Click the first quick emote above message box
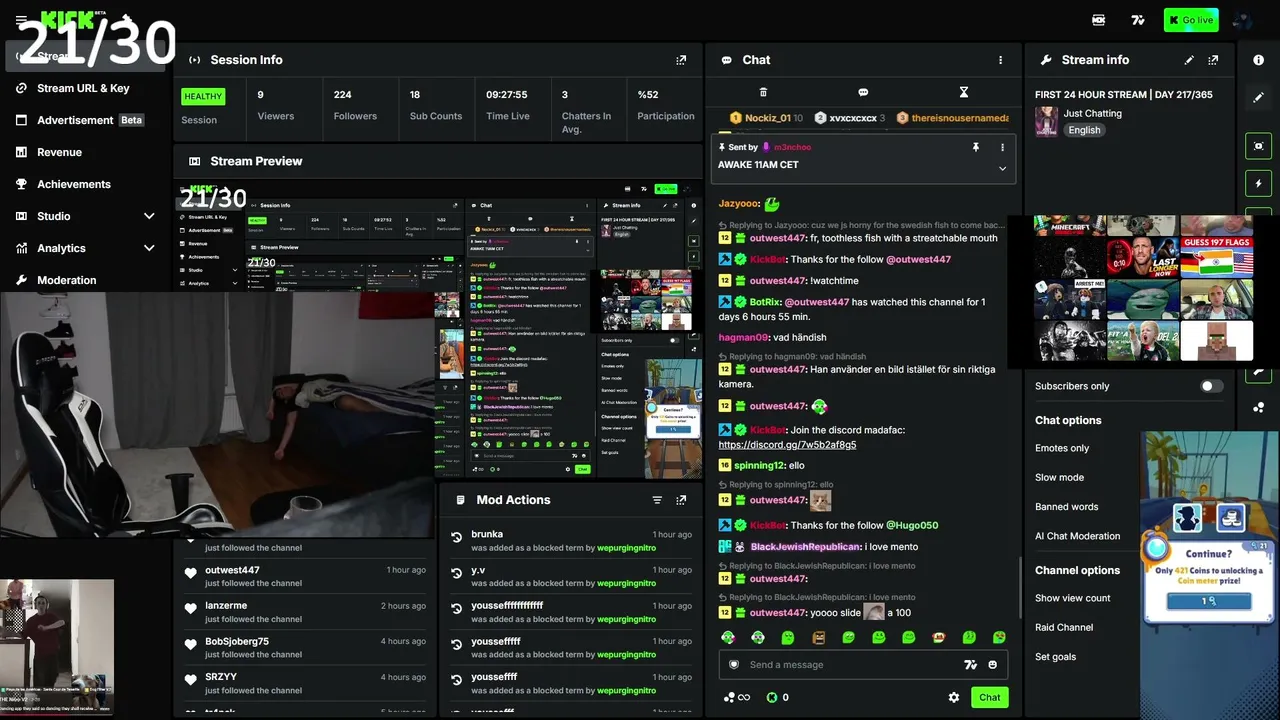The width and height of the screenshot is (1280, 720). (728, 637)
